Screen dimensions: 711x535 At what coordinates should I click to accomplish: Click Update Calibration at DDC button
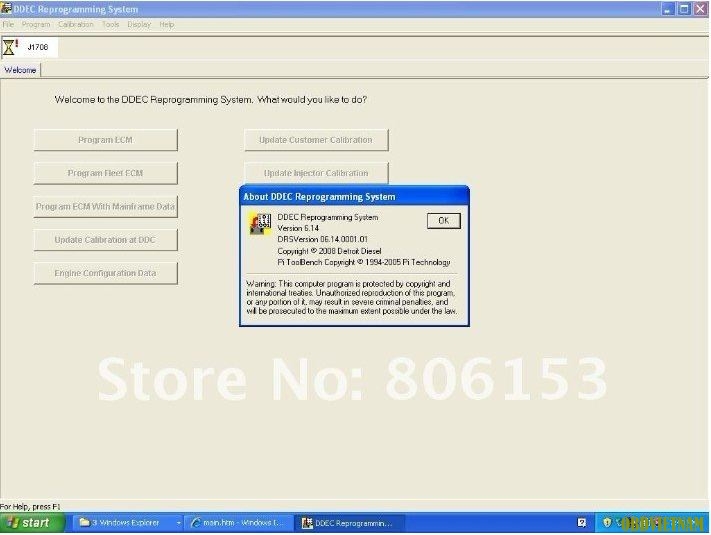click(106, 240)
